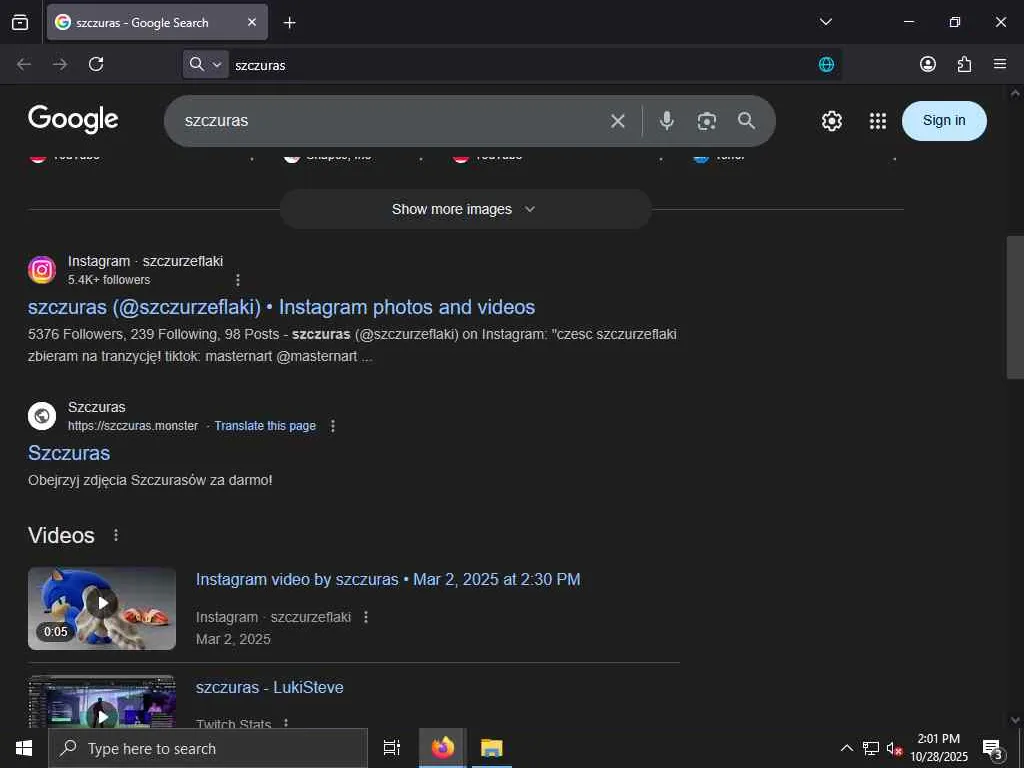Click the muted volume tray icon
Image resolution: width=1024 pixels, height=768 pixels.
894,748
